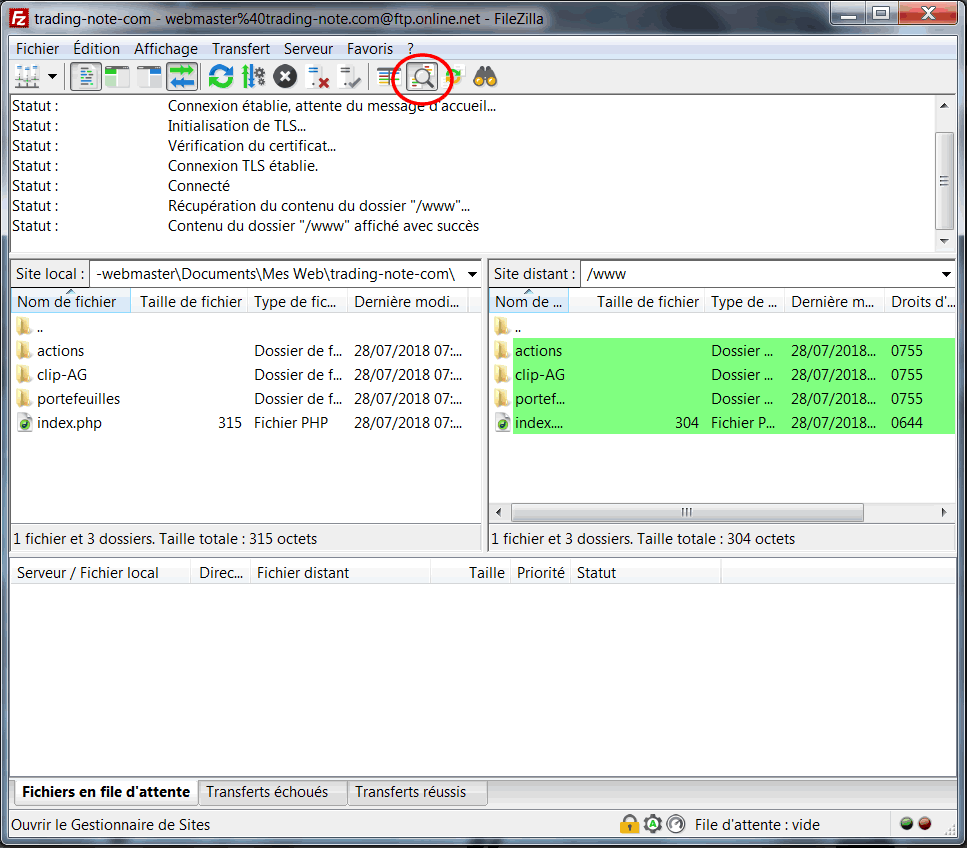The width and height of the screenshot is (967, 848).
Task: Refresh the file and folder lists
Action: tap(221, 77)
